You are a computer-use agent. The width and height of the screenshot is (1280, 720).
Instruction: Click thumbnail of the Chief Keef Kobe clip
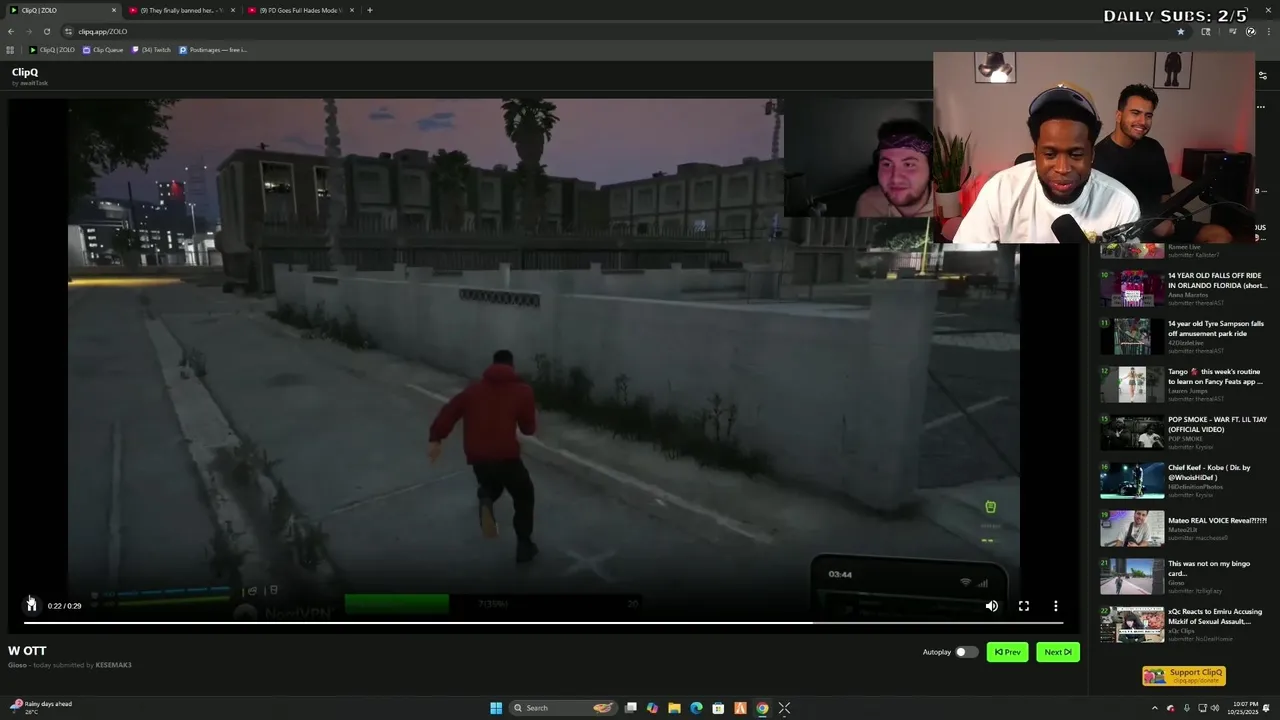(x=1132, y=481)
